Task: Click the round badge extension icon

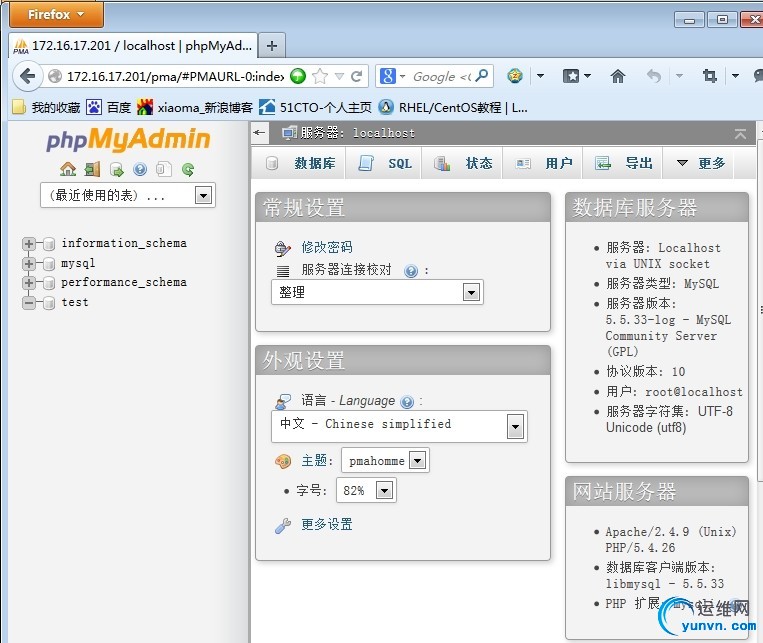Action: coord(515,76)
